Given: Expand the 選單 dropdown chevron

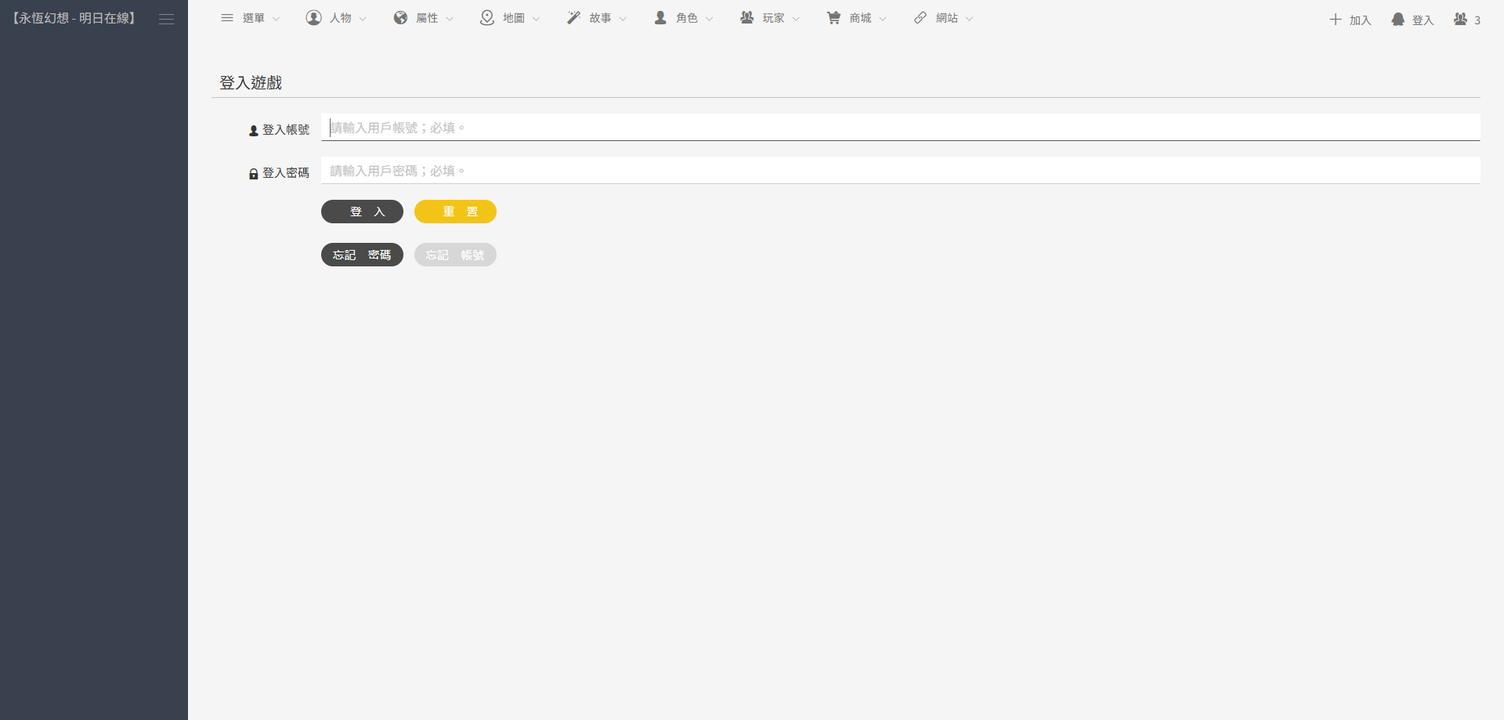Looking at the screenshot, I should coord(276,19).
